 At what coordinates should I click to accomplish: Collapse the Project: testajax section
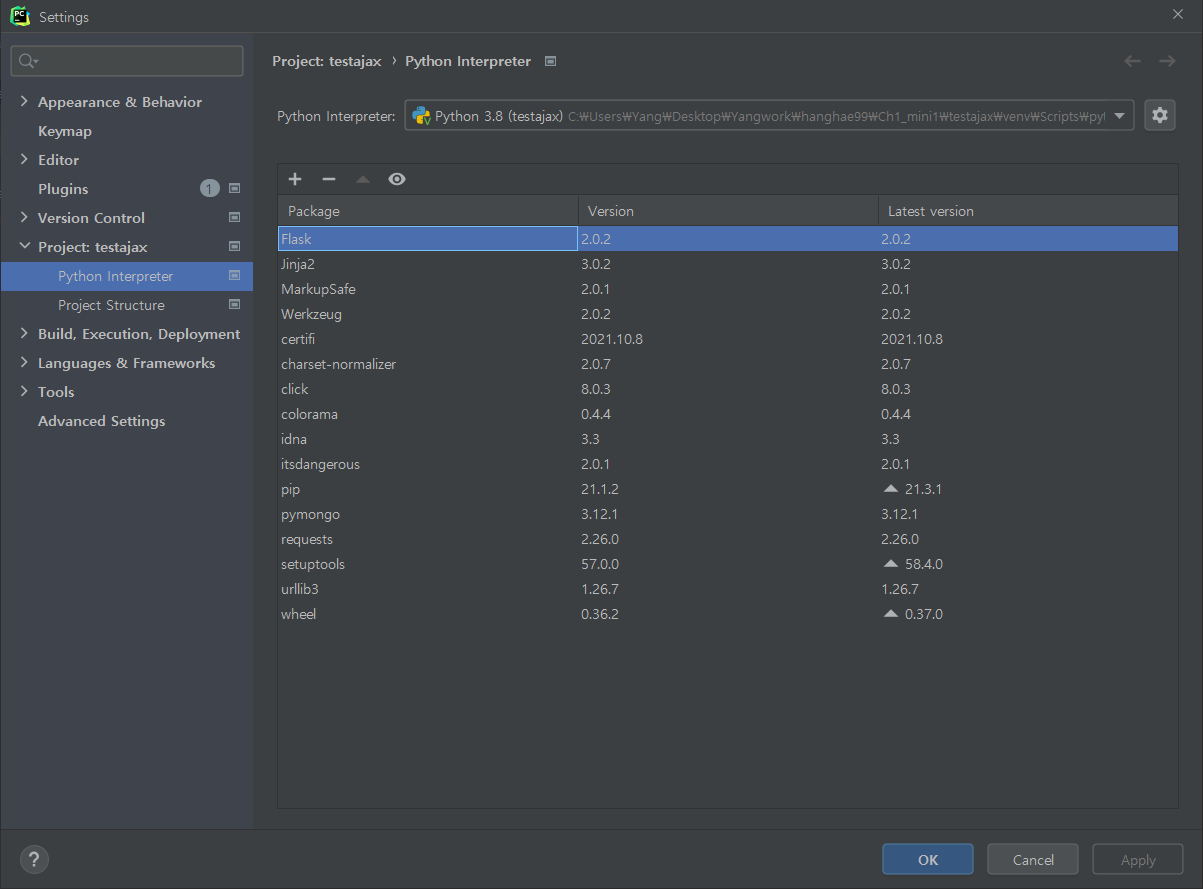pos(24,246)
